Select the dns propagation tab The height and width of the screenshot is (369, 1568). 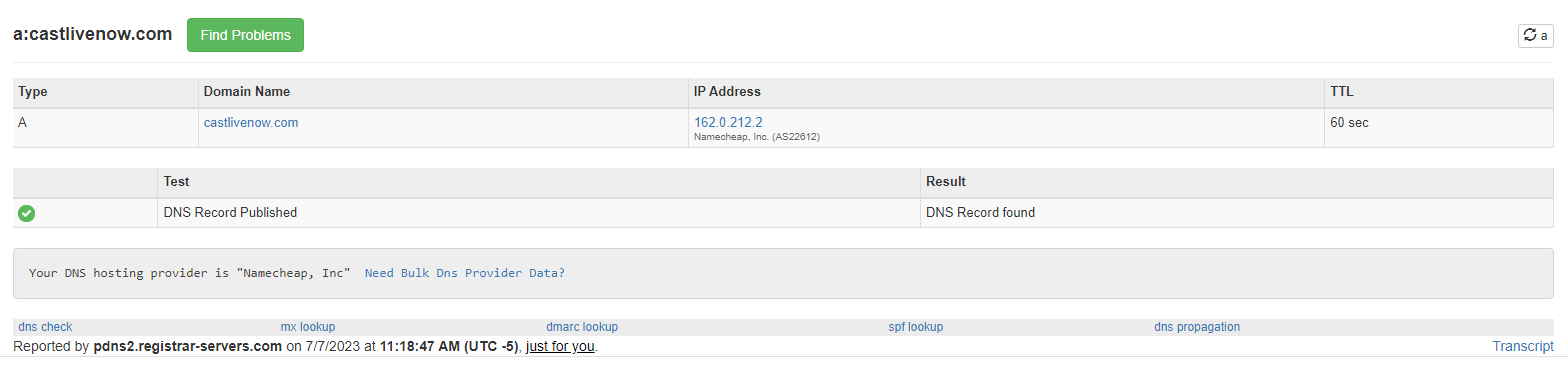tap(1197, 327)
